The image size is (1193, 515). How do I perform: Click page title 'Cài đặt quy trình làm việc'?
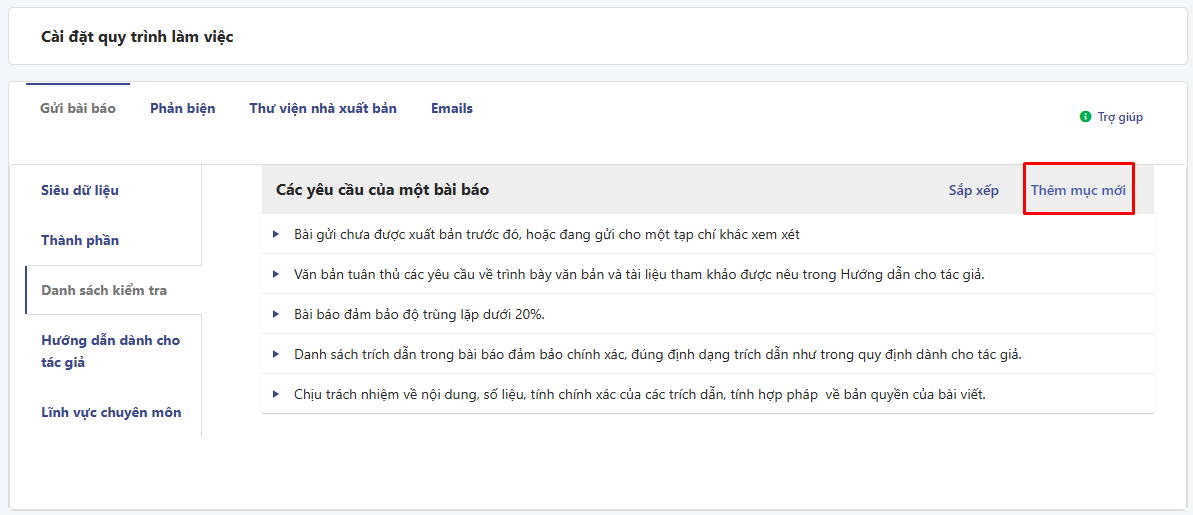[138, 37]
